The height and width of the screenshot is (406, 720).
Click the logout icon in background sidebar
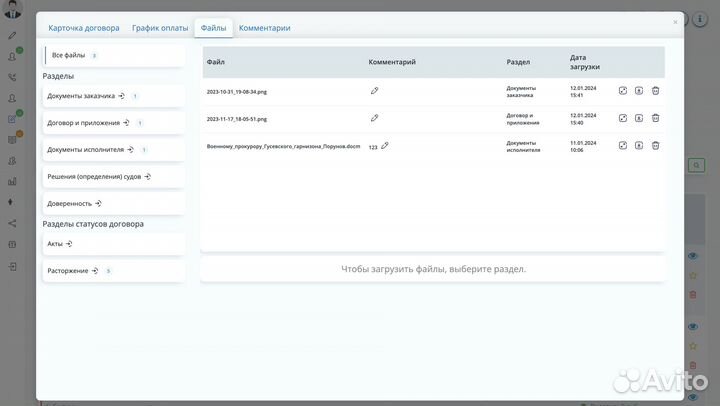(12, 266)
